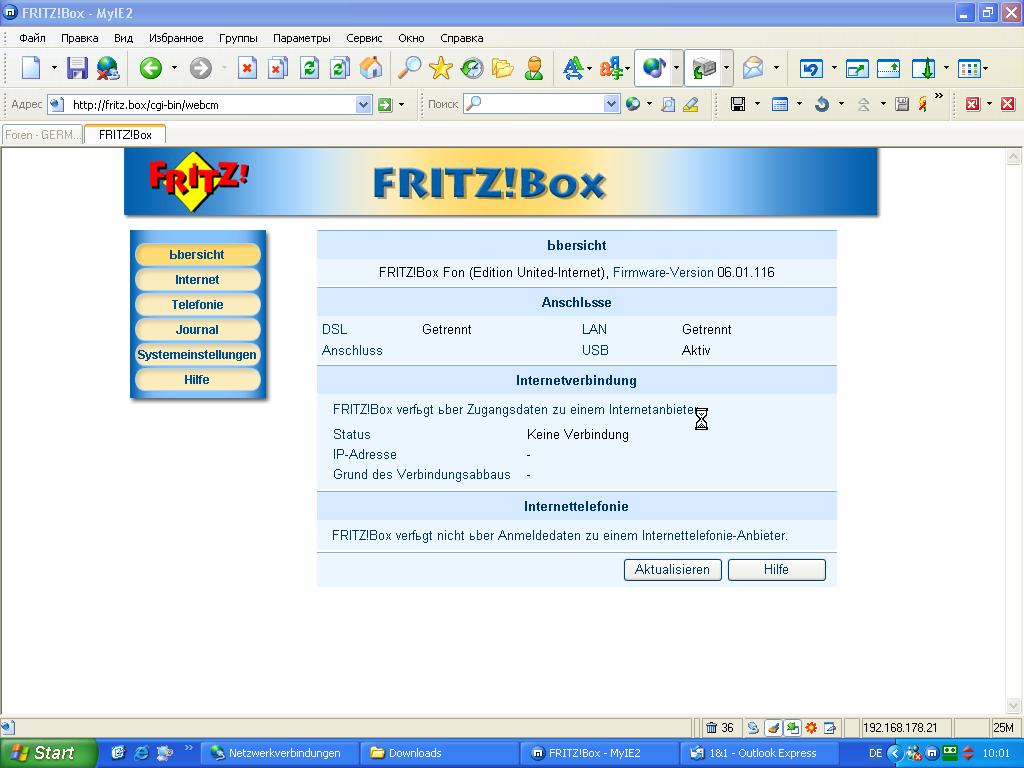Viewport: 1024px width, 768px height.
Task: Click the orange gear icon in status bar
Action: 811,728
